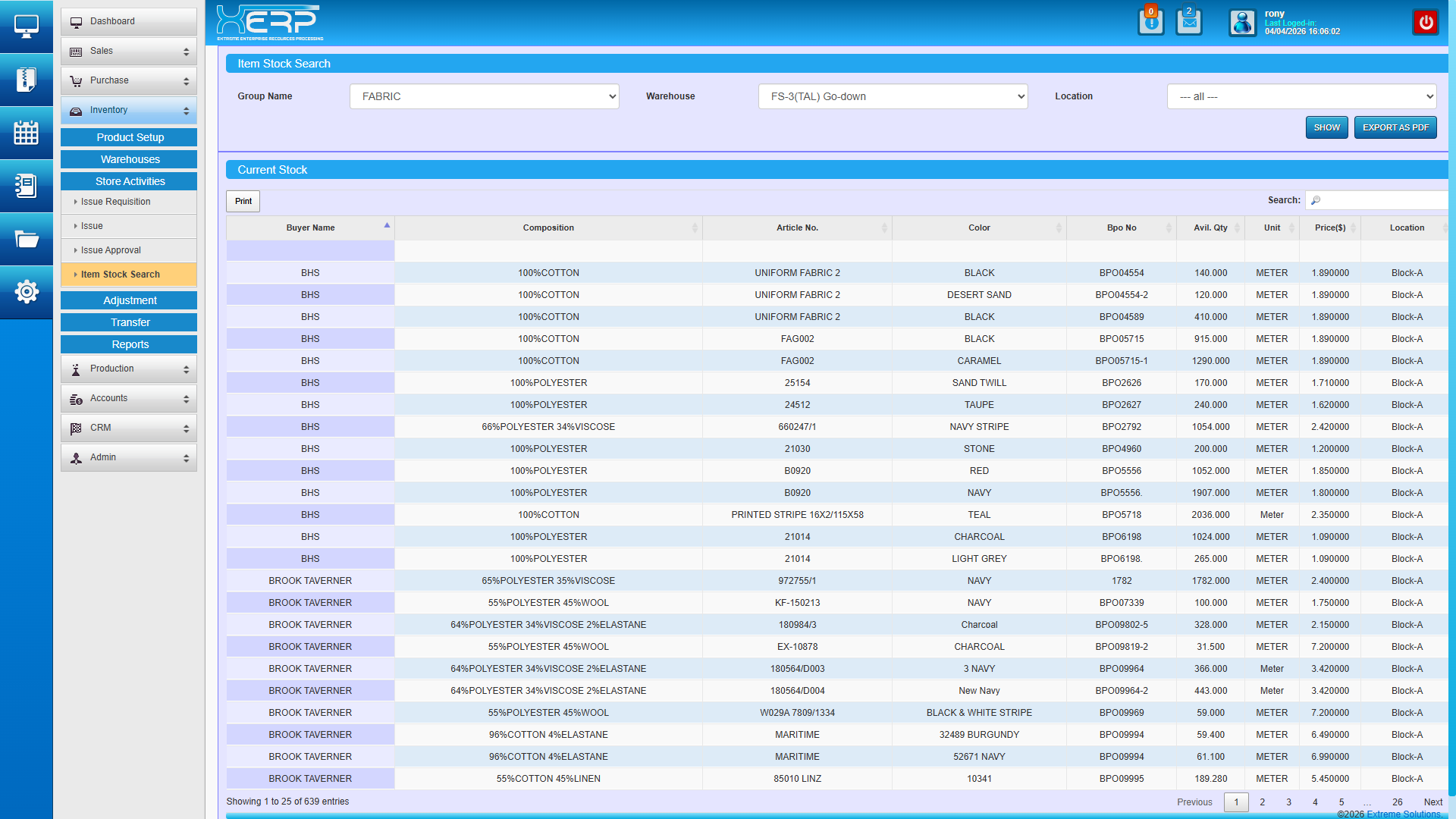
Task: Click the notebook list sidebar icon
Action: (x=26, y=186)
